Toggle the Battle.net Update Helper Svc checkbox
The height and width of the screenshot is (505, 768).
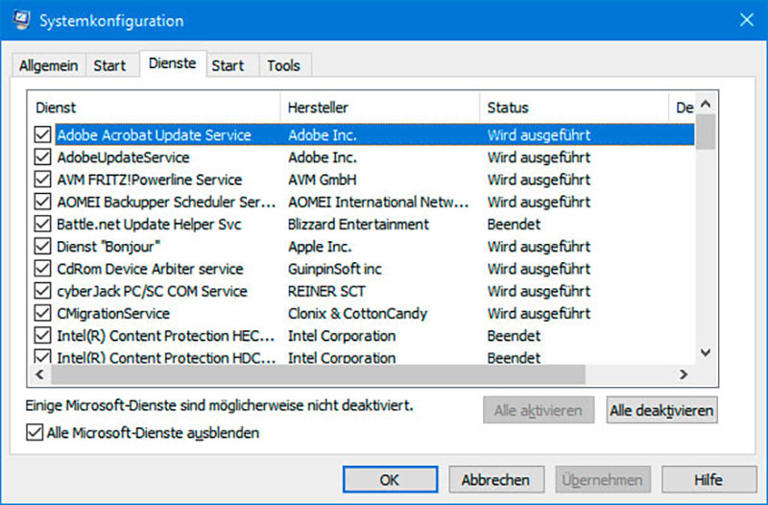pyautogui.click(x=42, y=224)
